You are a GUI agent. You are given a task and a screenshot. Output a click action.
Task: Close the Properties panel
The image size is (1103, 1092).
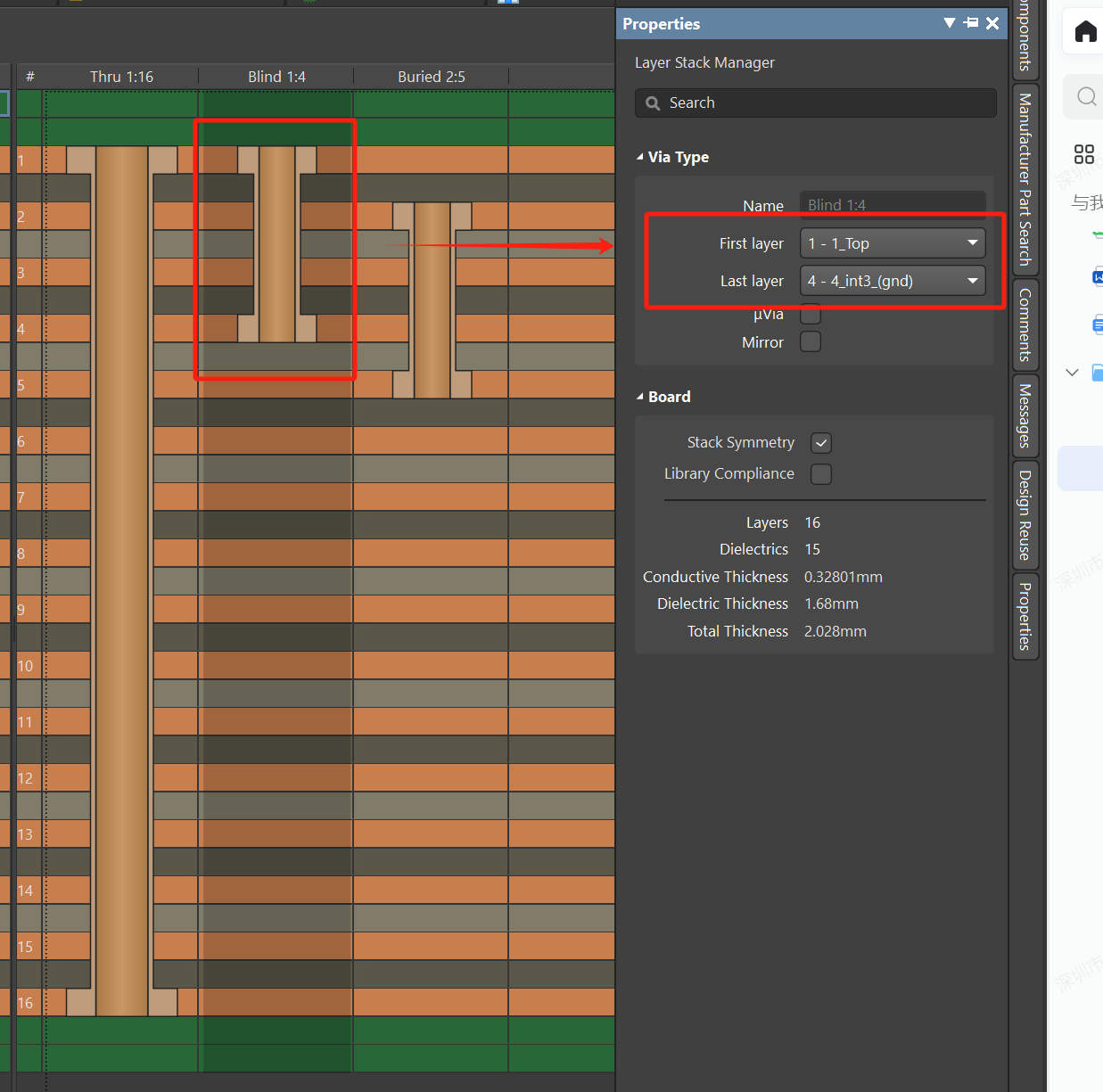[x=992, y=23]
